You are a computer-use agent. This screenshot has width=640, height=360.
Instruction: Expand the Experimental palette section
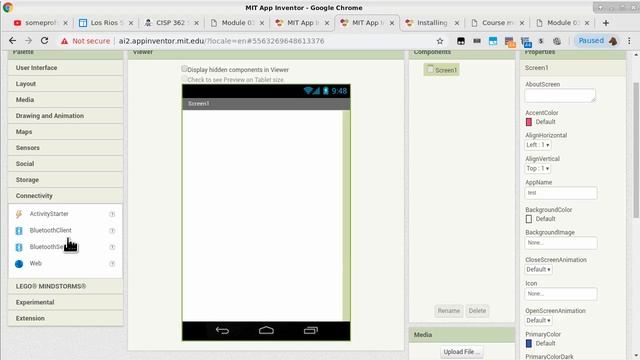tap(65, 302)
